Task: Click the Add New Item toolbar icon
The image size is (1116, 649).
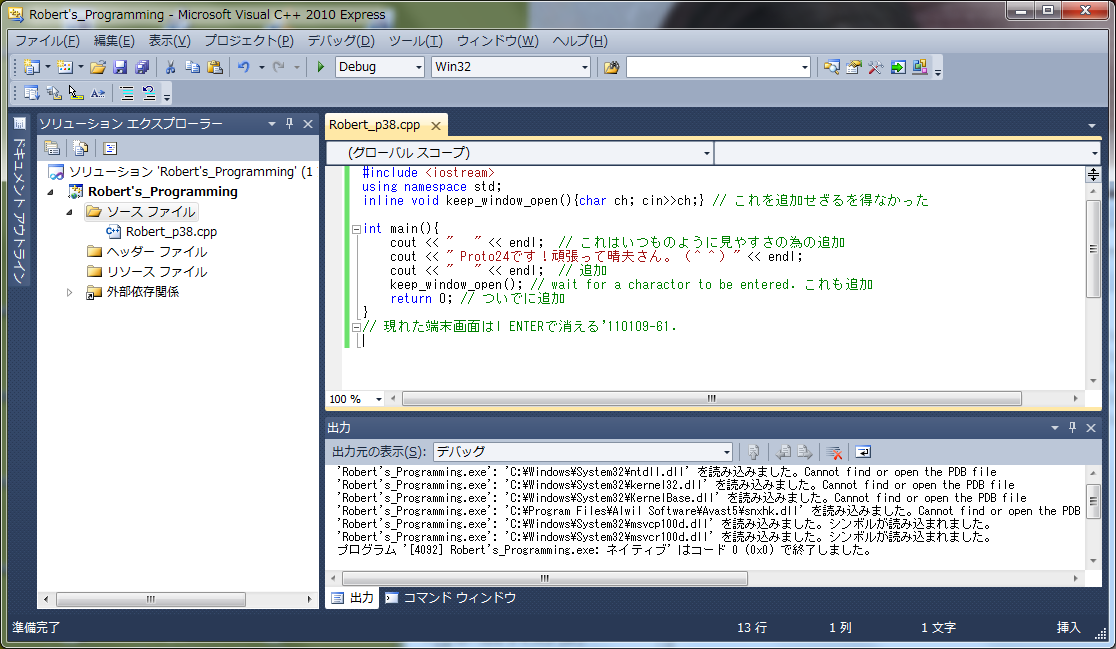Action: (x=65, y=67)
